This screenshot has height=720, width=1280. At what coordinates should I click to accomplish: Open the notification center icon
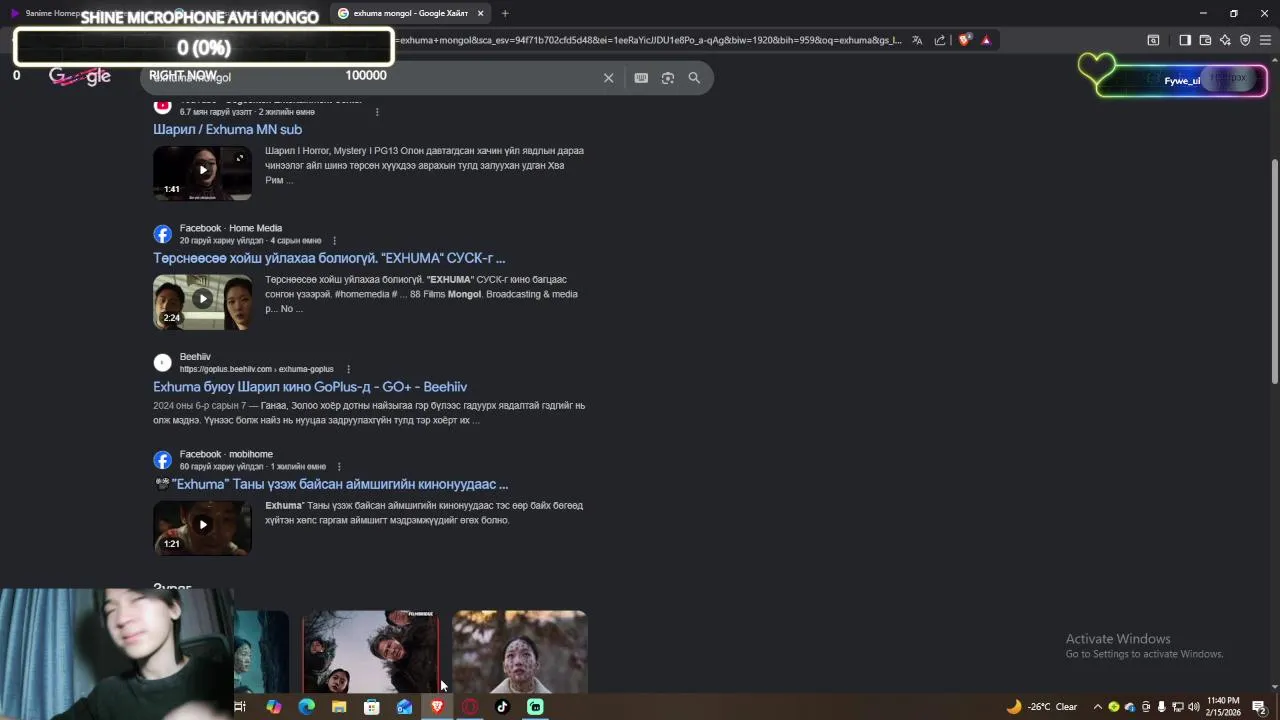[x=1259, y=707]
